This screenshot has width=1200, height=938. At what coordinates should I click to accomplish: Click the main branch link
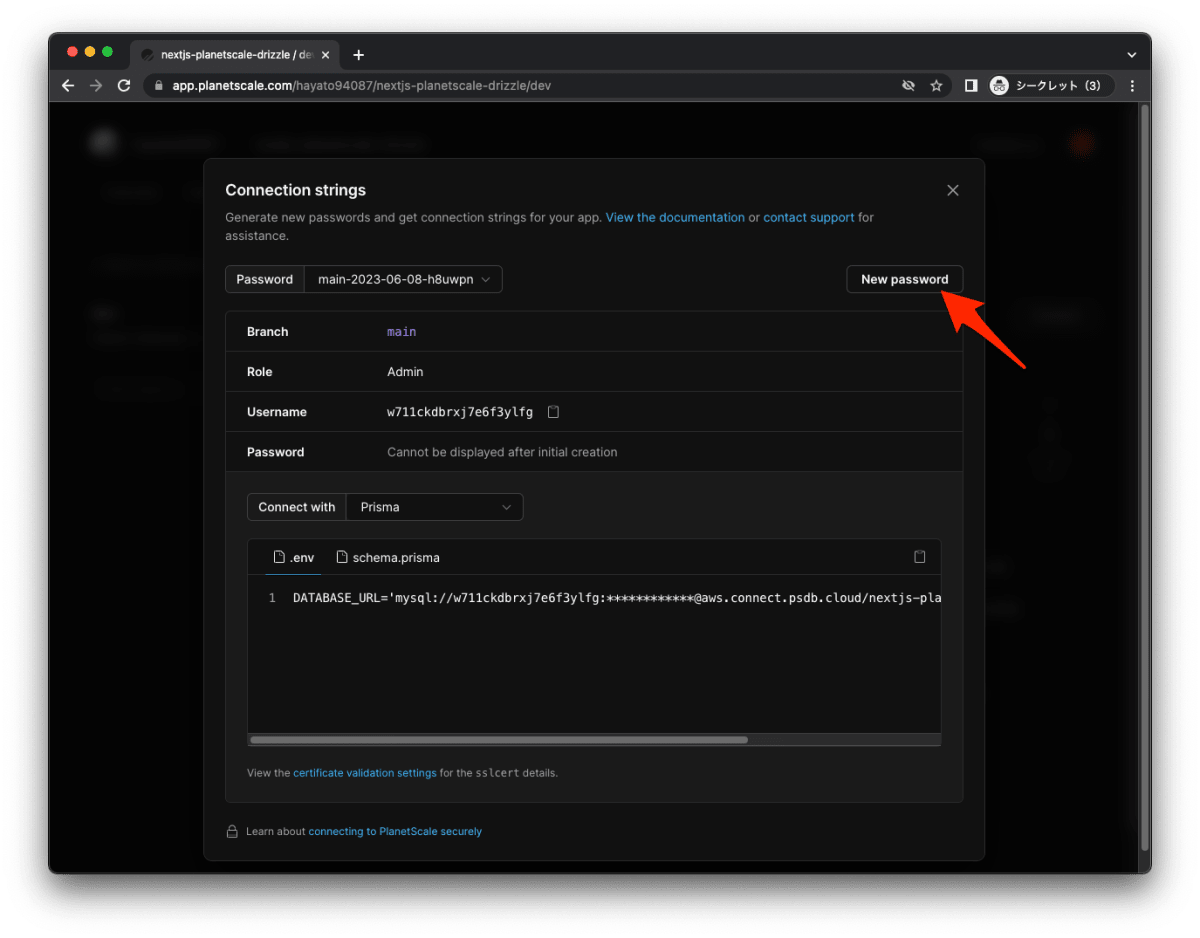(x=401, y=332)
